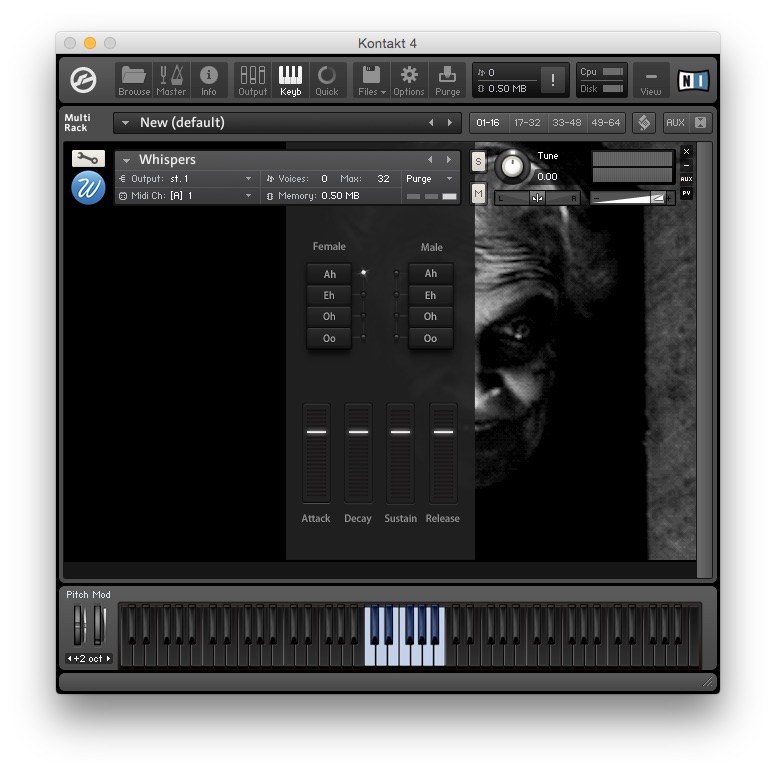Go to the next multi preset
Viewport: 776px width, 774px height.
(450, 122)
